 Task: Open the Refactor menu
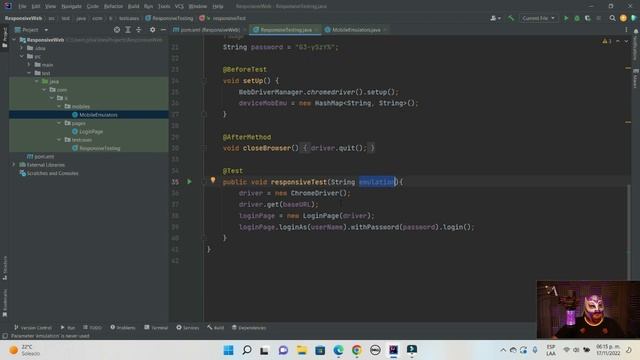(x=113, y=6)
